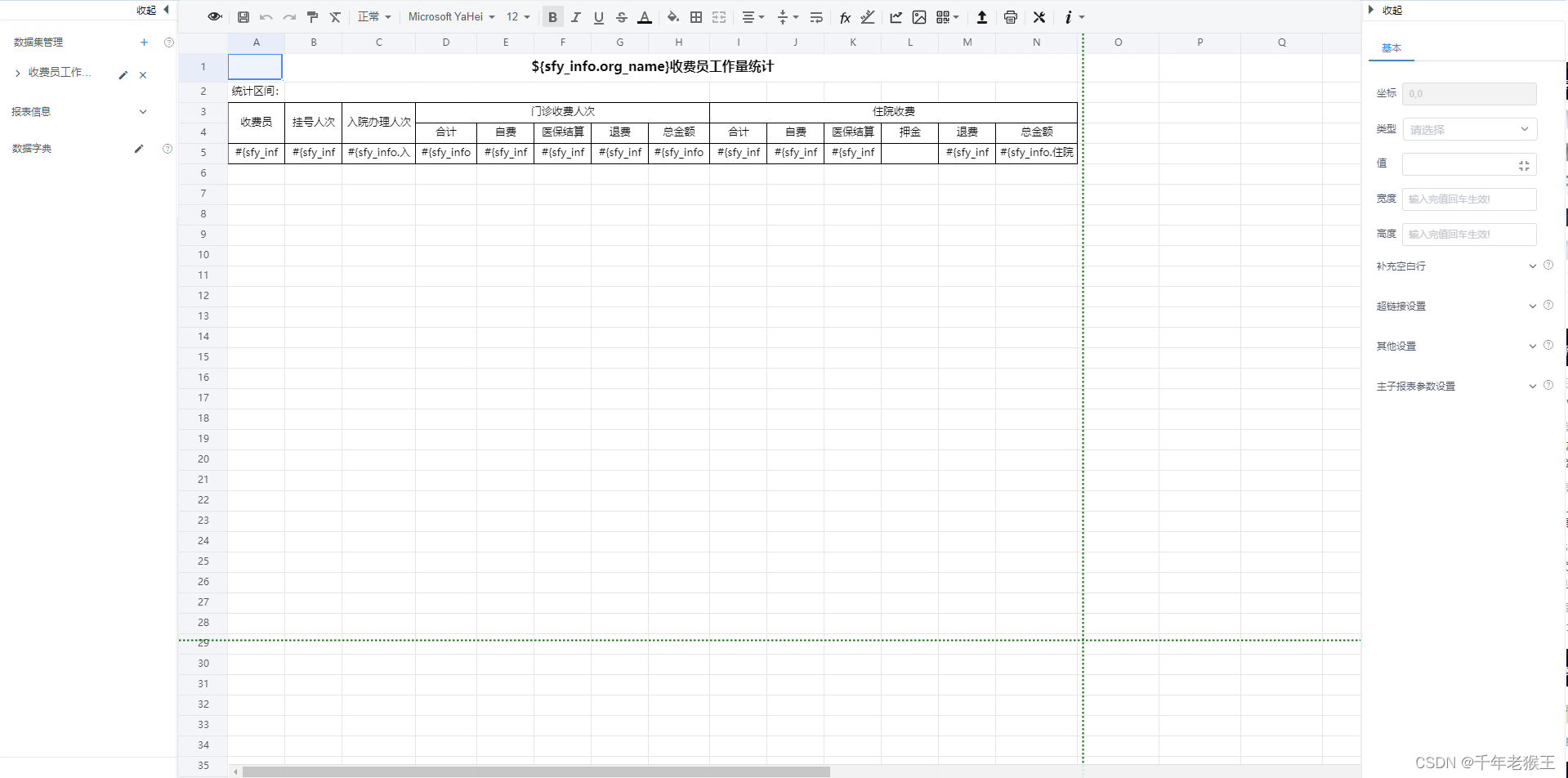Expand the 超链接设置 section
1568x778 pixels.
coord(1533,306)
